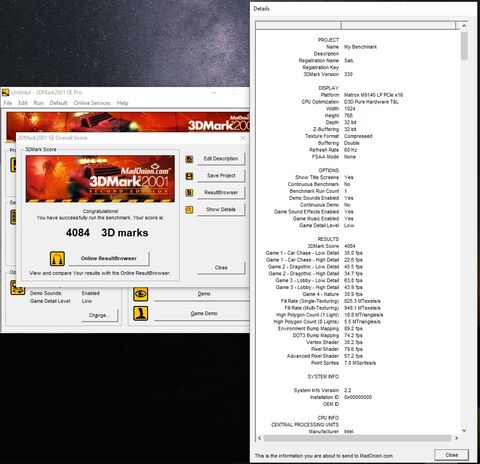Click 'Environment Bump Mapping' result row
This screenshot has height=464, width=480.
320,329
